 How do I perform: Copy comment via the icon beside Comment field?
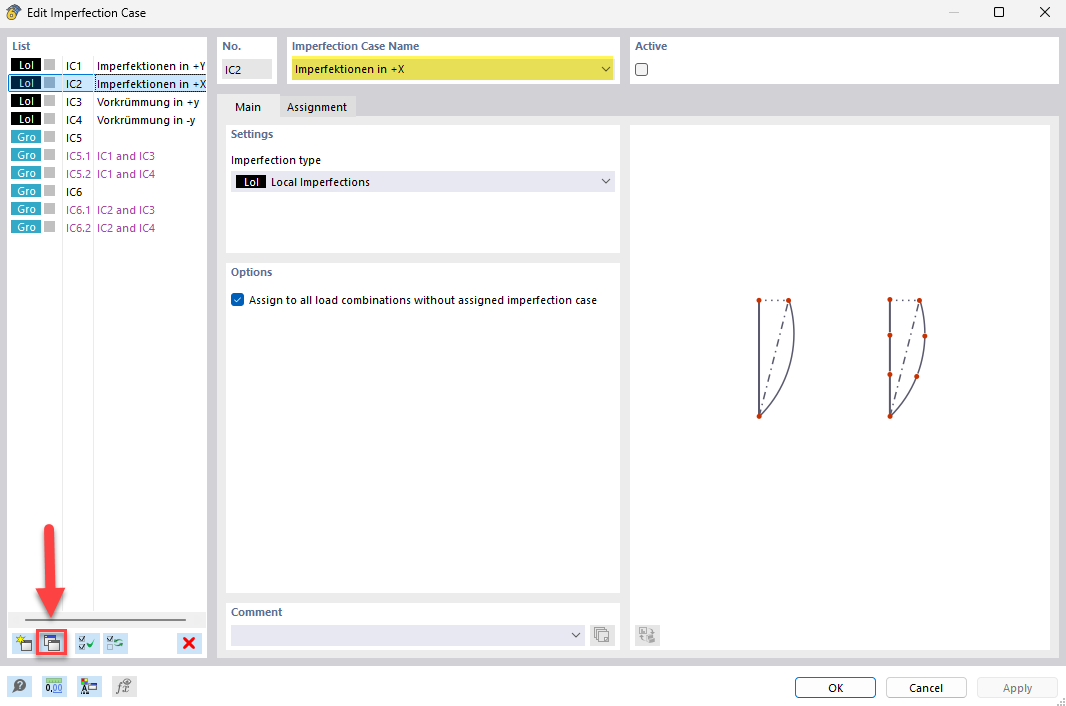coord(602,635)
